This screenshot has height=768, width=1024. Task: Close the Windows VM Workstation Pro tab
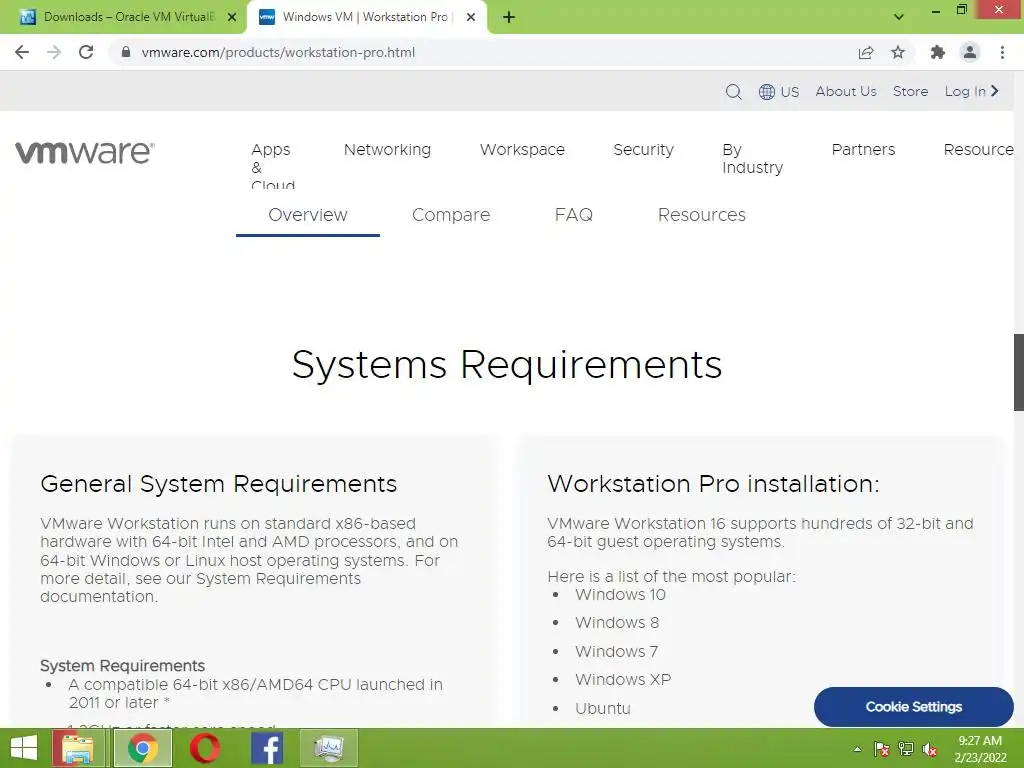471,17
